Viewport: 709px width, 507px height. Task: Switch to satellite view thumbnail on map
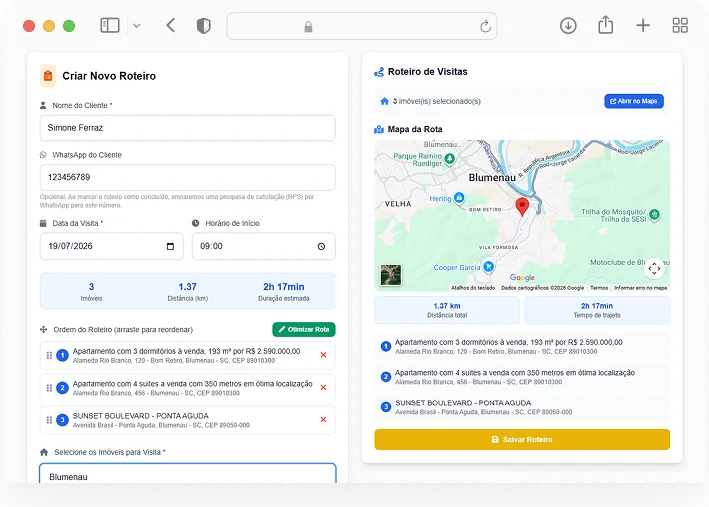391,275
